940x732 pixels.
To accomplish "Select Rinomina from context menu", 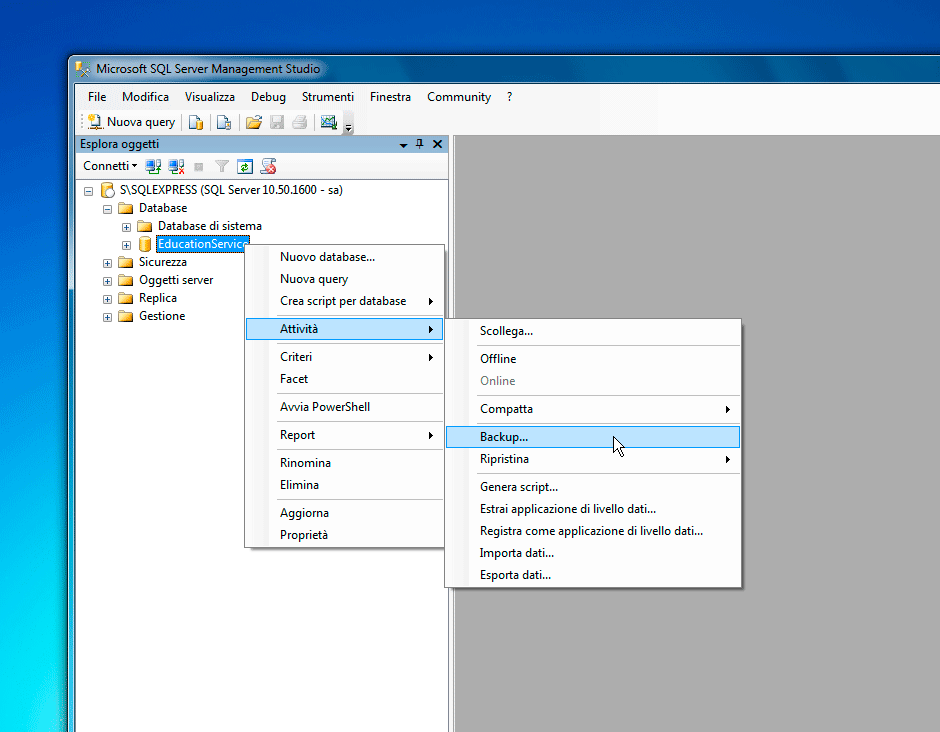I will pos(345,463).
